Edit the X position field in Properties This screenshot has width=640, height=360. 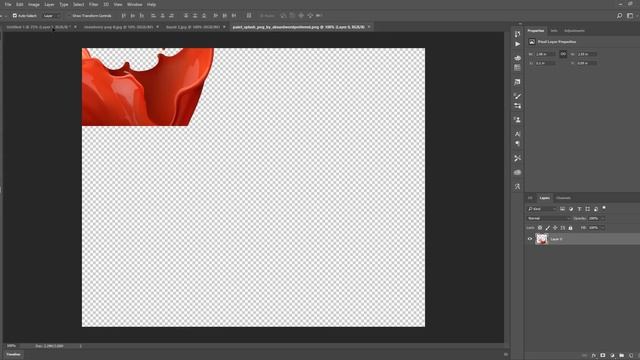(x=545, y=63)
